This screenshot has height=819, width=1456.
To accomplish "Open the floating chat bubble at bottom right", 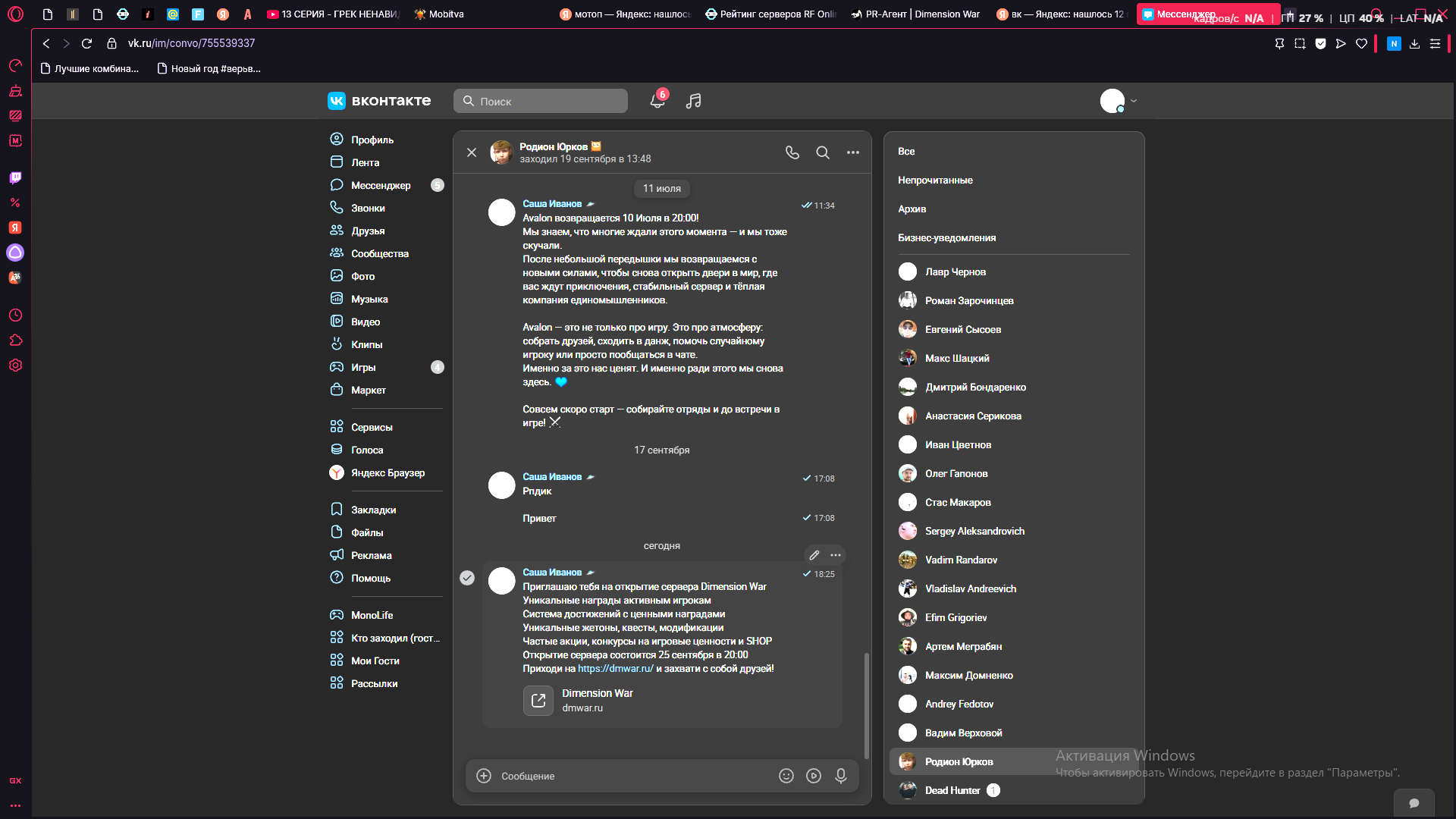I will (1414, 803).
